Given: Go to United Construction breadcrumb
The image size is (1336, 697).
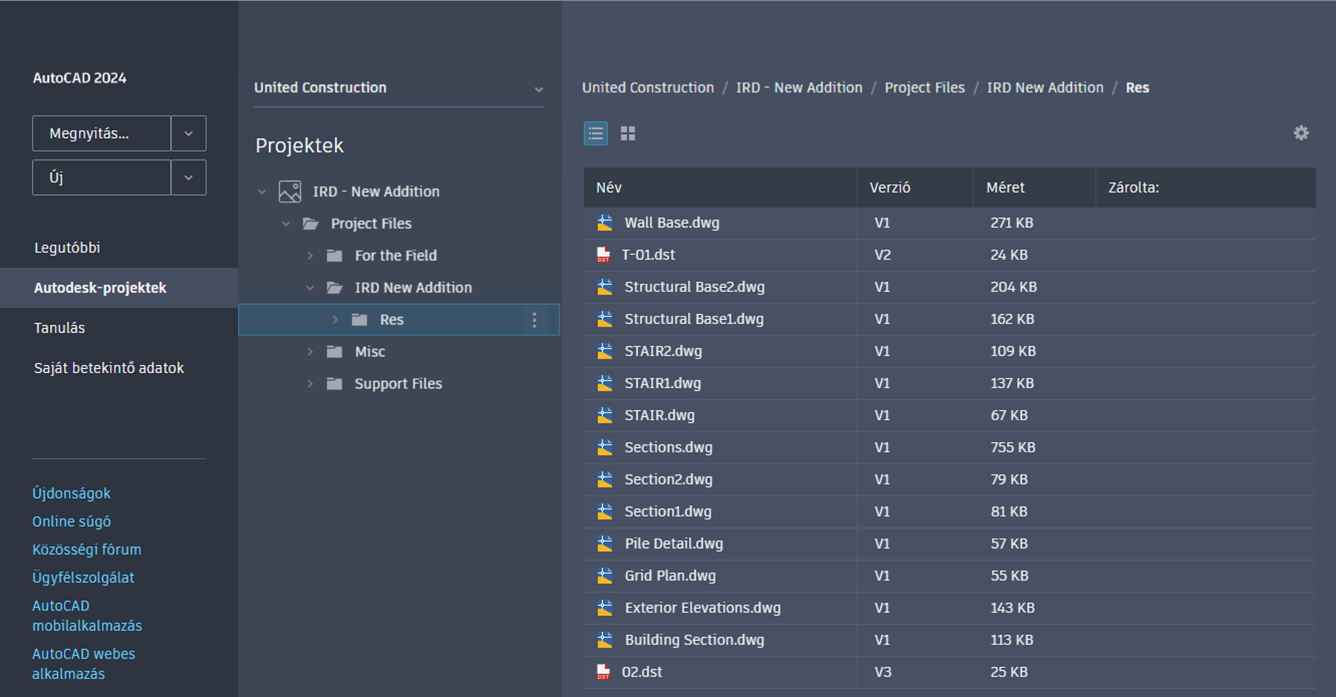Looking at the screenshot, I should pos(648,88).
